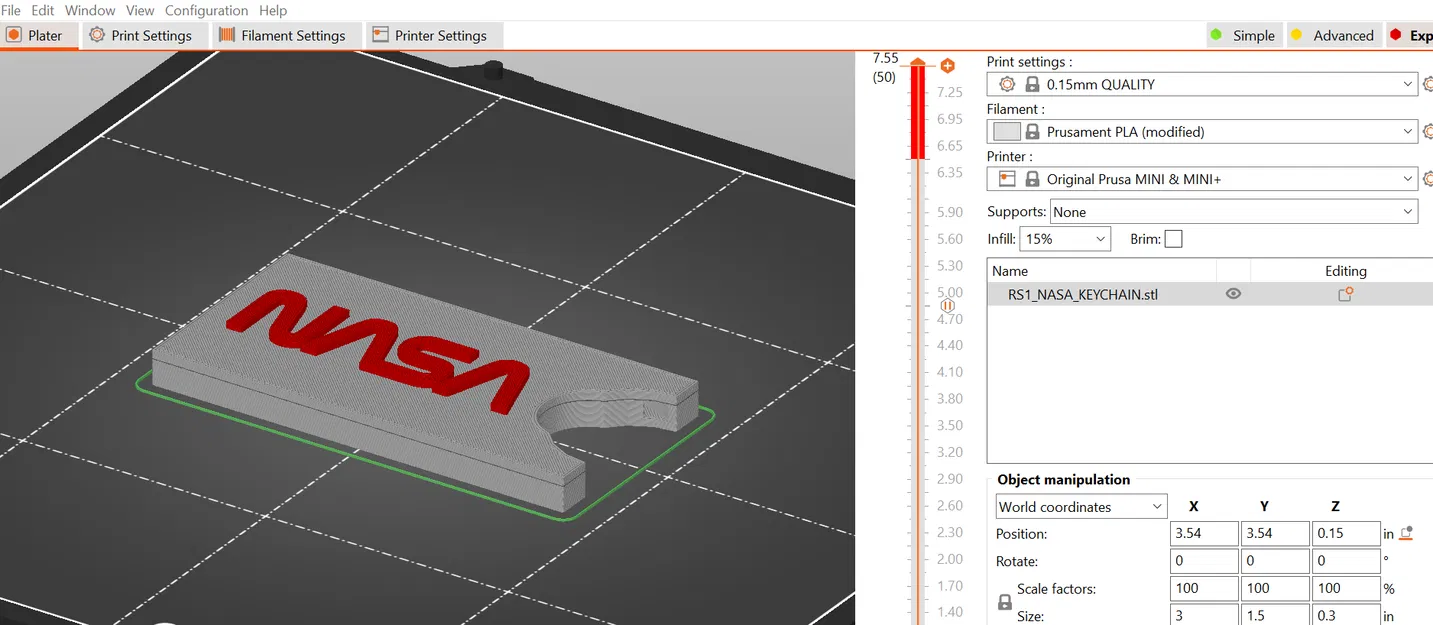1433x625 pixels.
Task: Click the Print settings preset gear icon
Action: pyautogui.click(x=1007, y=84)
